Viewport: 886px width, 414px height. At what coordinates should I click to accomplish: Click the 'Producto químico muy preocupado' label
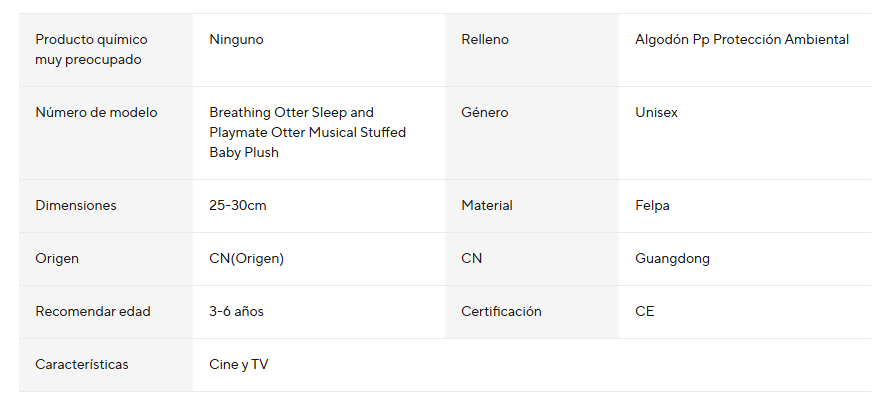click(91, 50)
